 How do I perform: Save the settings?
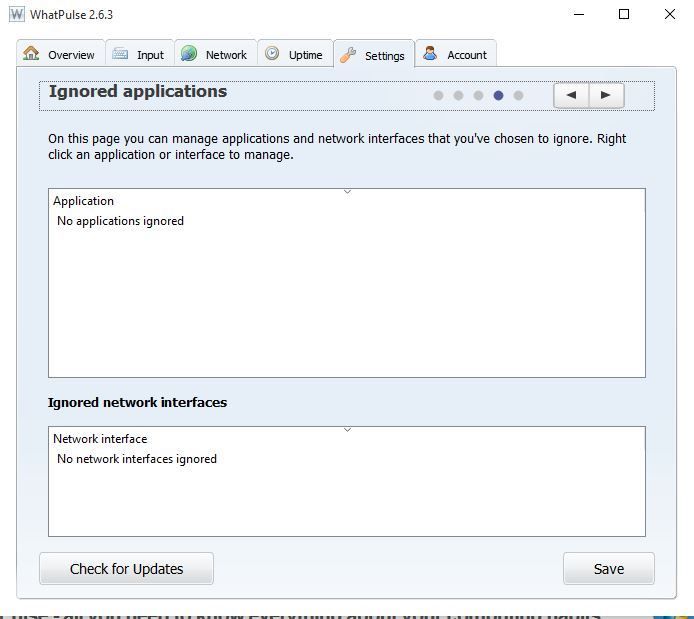coord(609,569)
